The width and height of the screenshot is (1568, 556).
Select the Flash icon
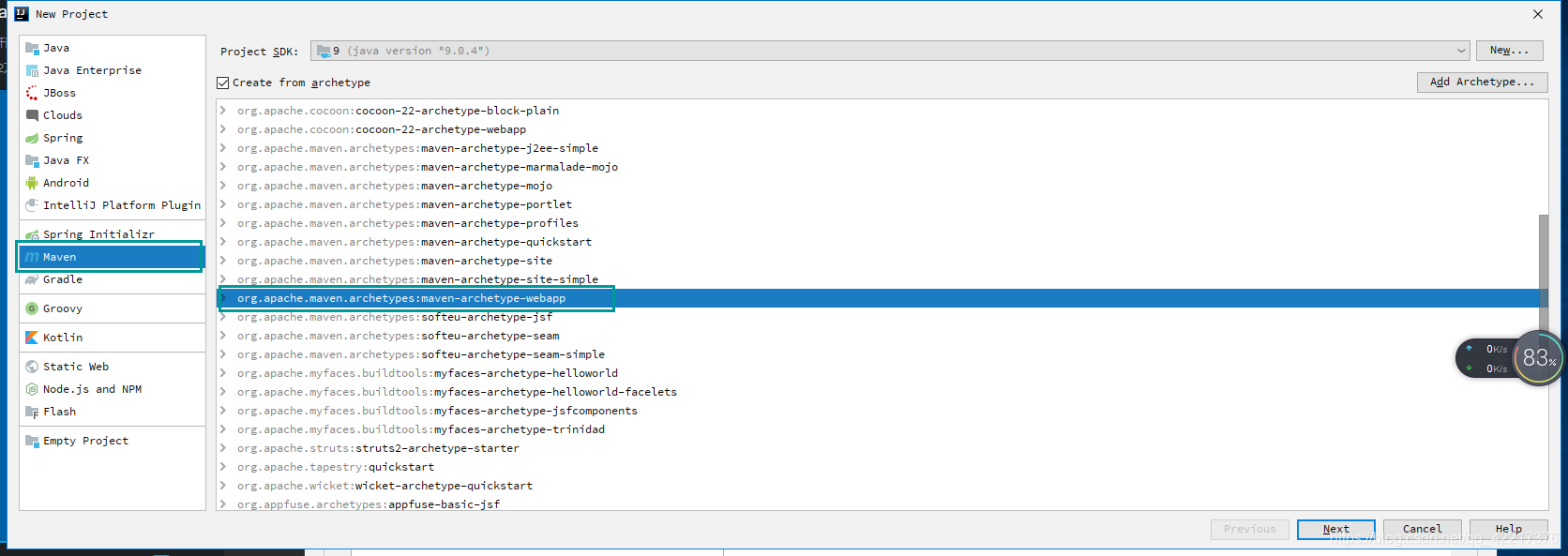[x=32, y=412]
